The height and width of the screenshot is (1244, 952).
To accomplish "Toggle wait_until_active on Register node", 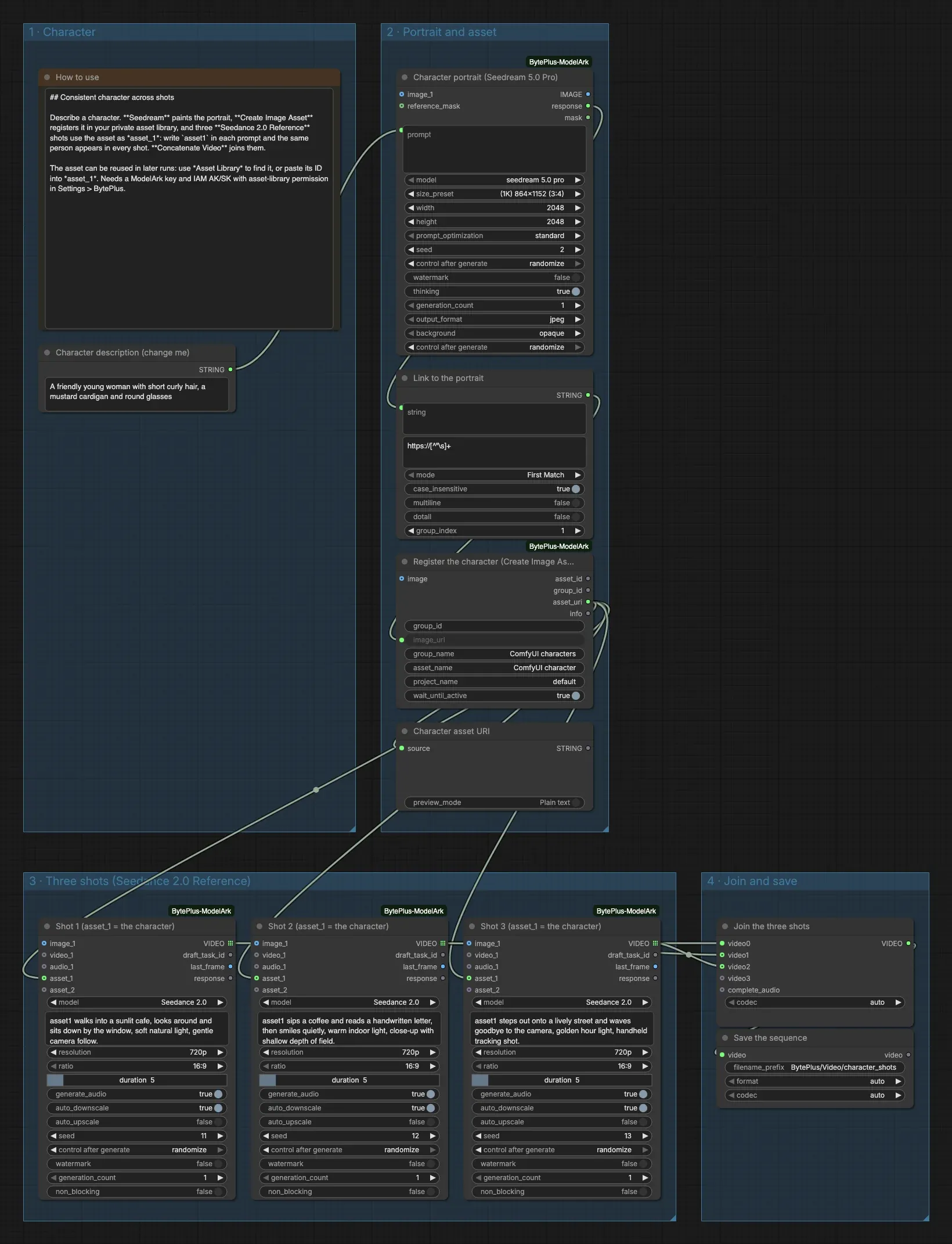I will coord(576,696).
